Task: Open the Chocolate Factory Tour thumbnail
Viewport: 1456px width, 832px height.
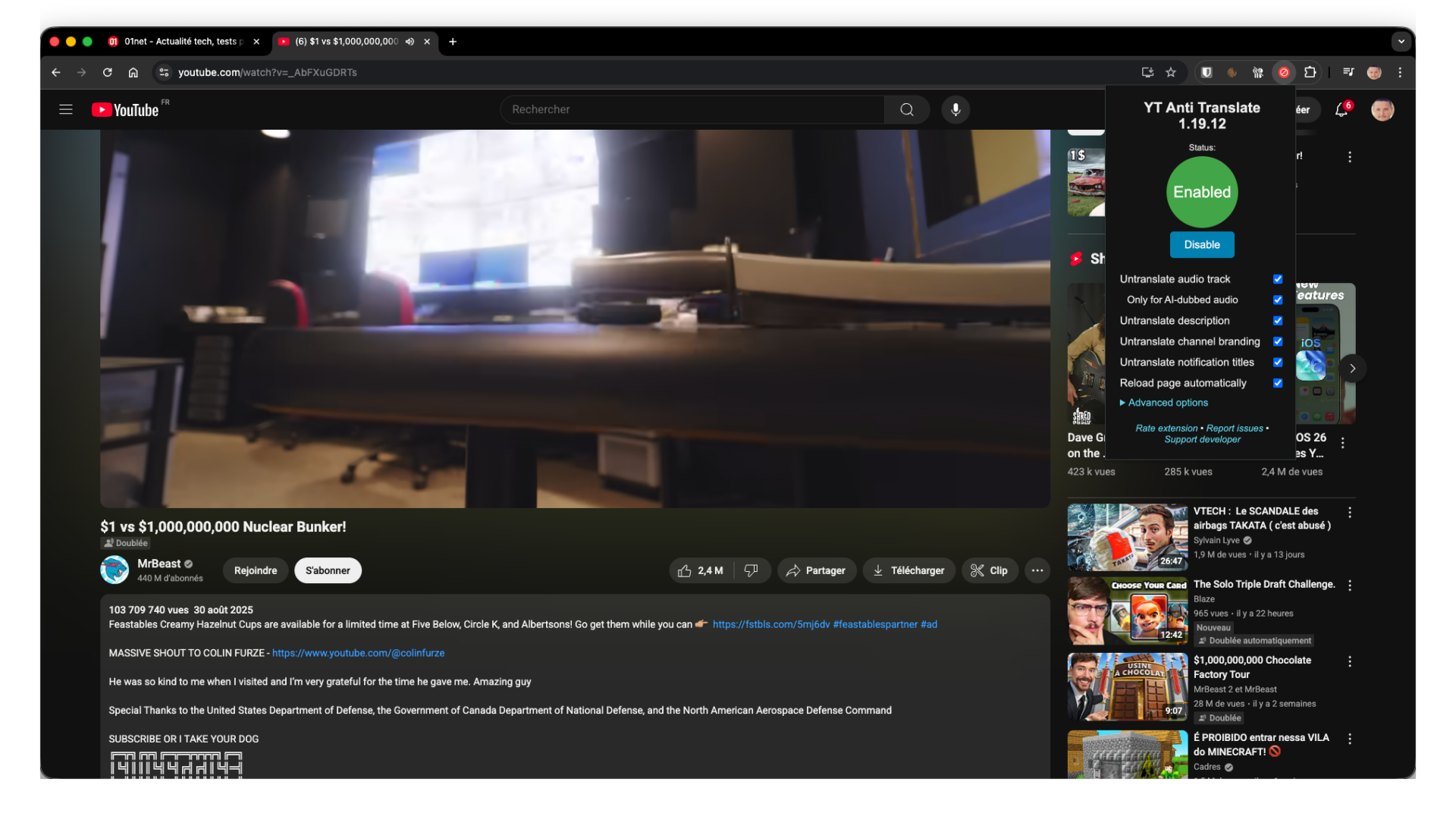Action: click(1128, 687)
